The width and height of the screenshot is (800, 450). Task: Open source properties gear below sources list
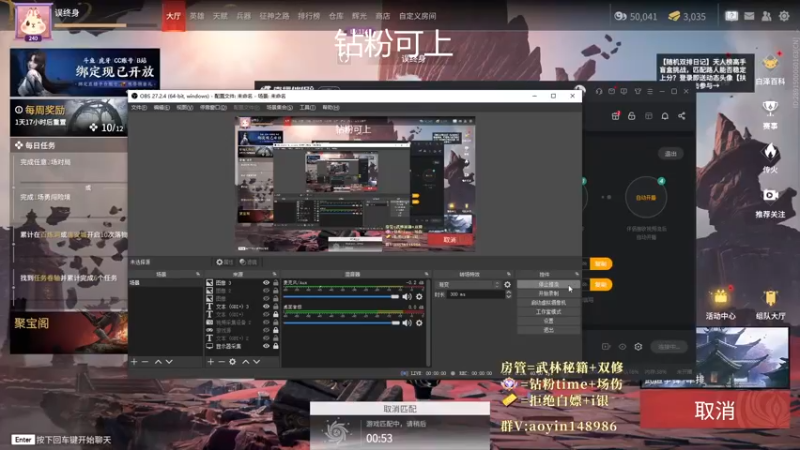[233, 362]
